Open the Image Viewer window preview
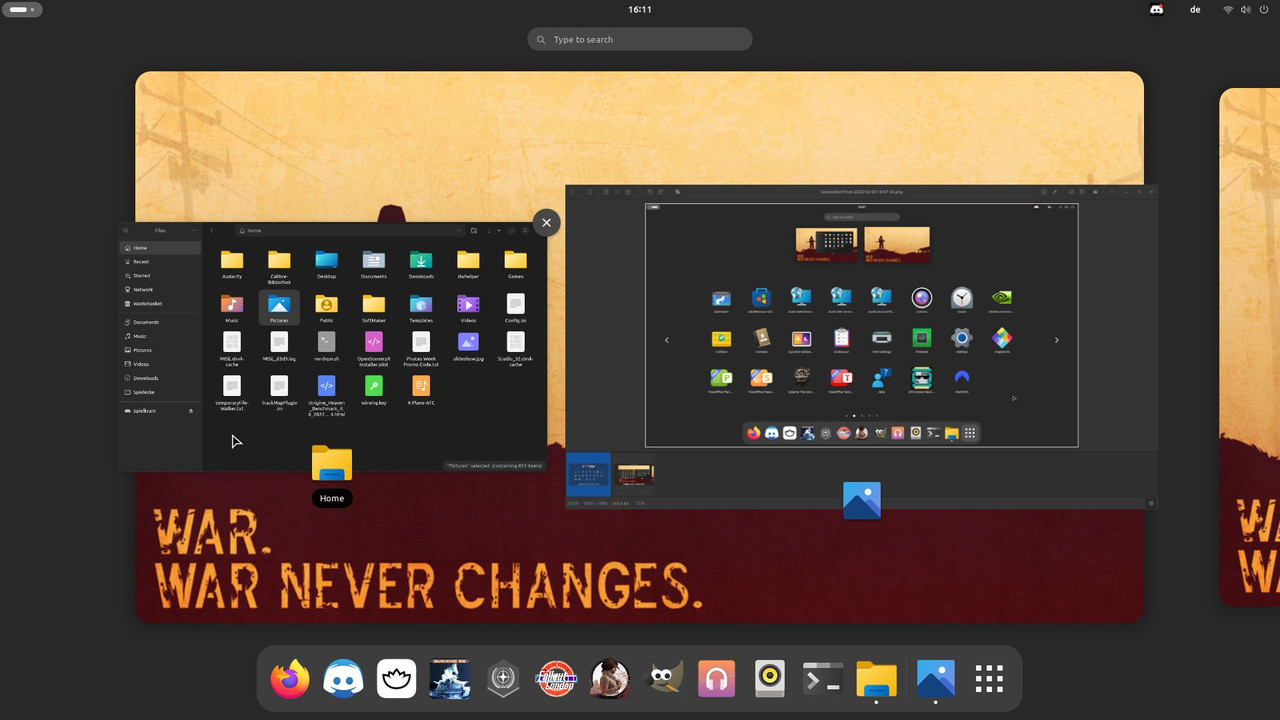This screenshot has height=720, width=1280. [861, 347]
